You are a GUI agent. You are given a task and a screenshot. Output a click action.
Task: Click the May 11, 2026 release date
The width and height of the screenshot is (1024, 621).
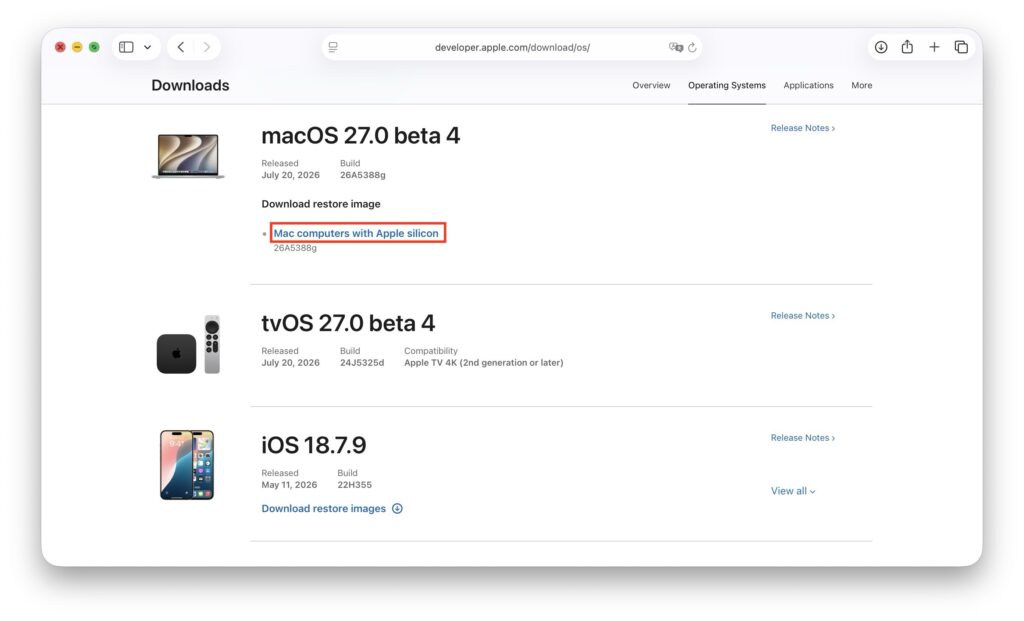pos(289,485)
